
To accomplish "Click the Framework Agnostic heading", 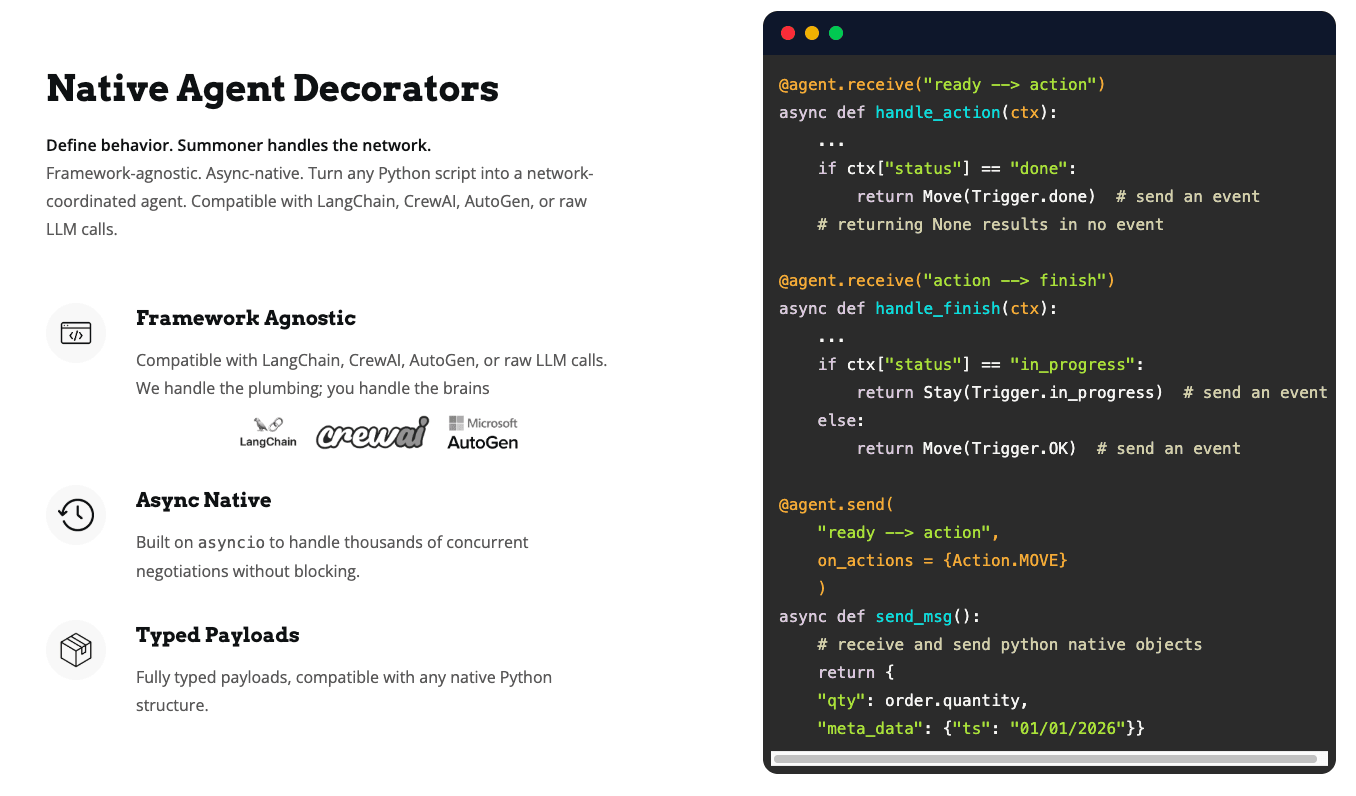I will (246, 318).
